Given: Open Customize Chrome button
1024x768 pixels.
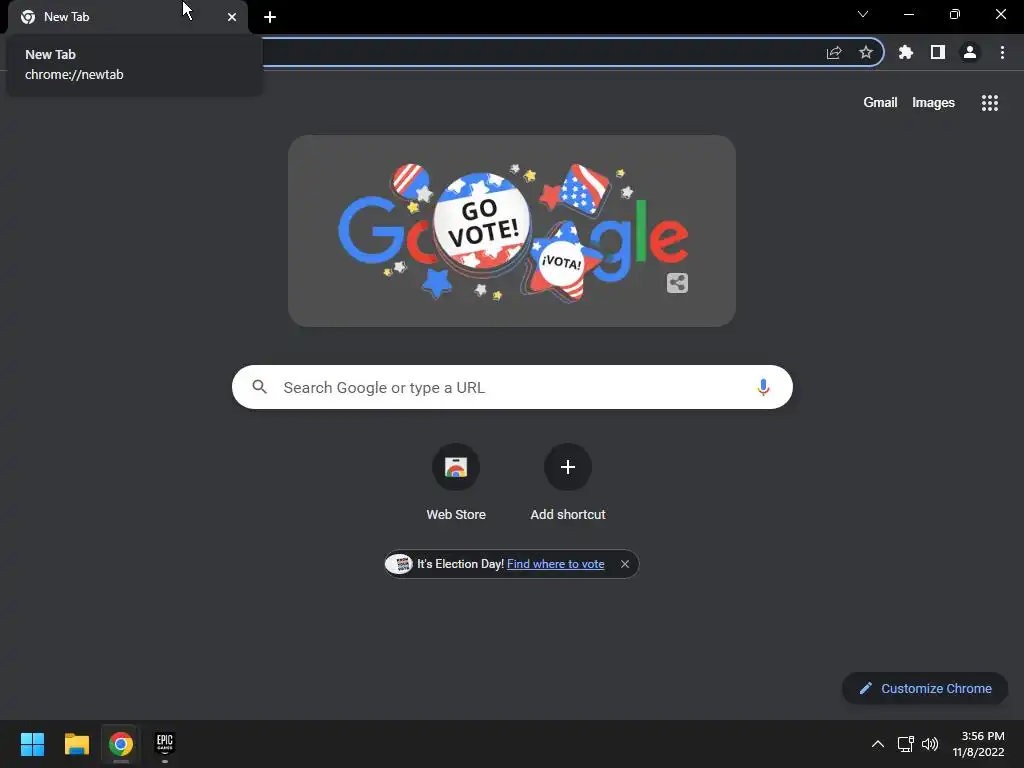Looking at the screenshot, I should 925,688.
